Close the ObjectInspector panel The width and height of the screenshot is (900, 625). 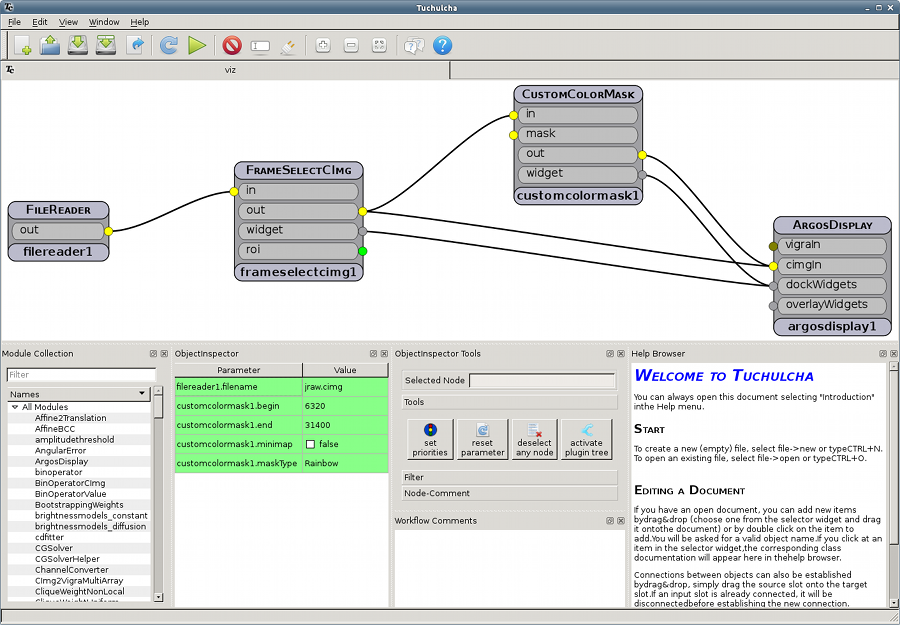click(384, 354)
